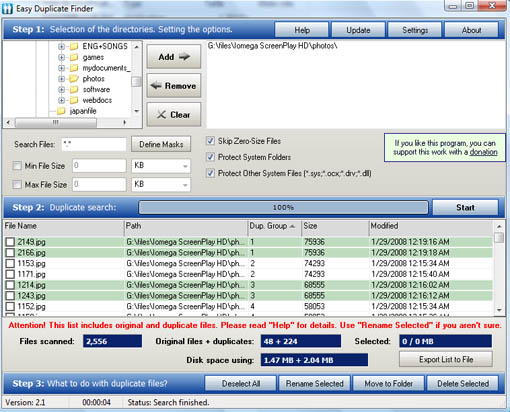Enable the Max File Size checkbox
This screenshot has width=510, height=412.
pyautogui.click(x=17, y=184)
